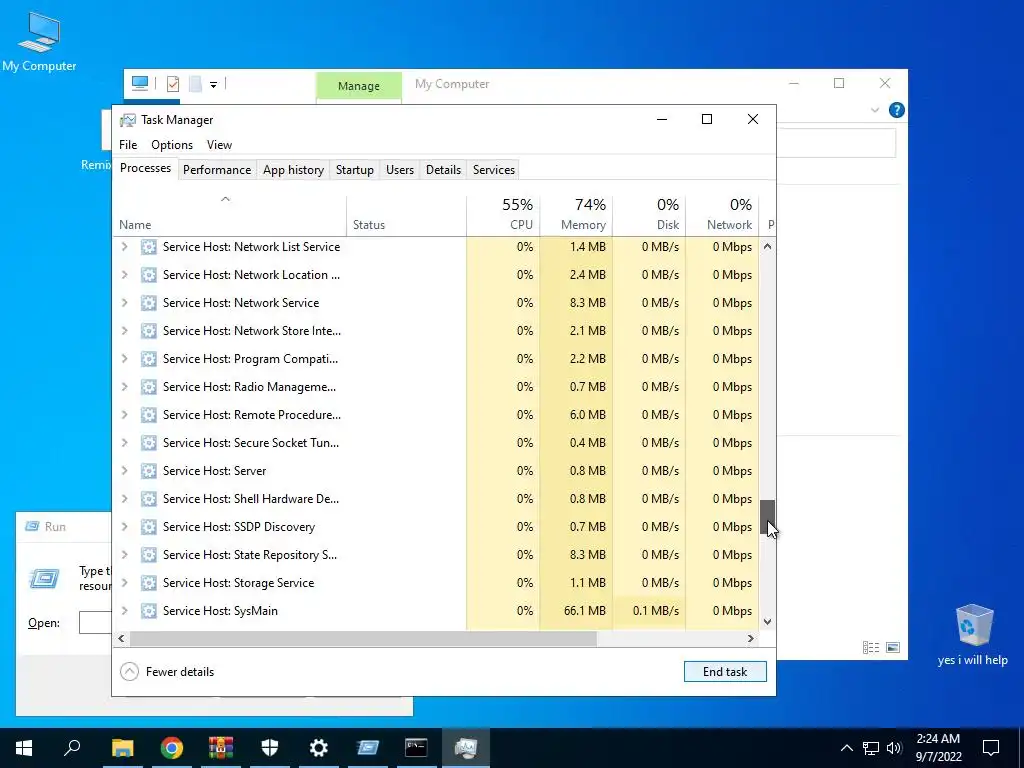1024x768 pixels.
Task: Click the gear icon beside Service Host: Network Service
Action: click(149, 303)
